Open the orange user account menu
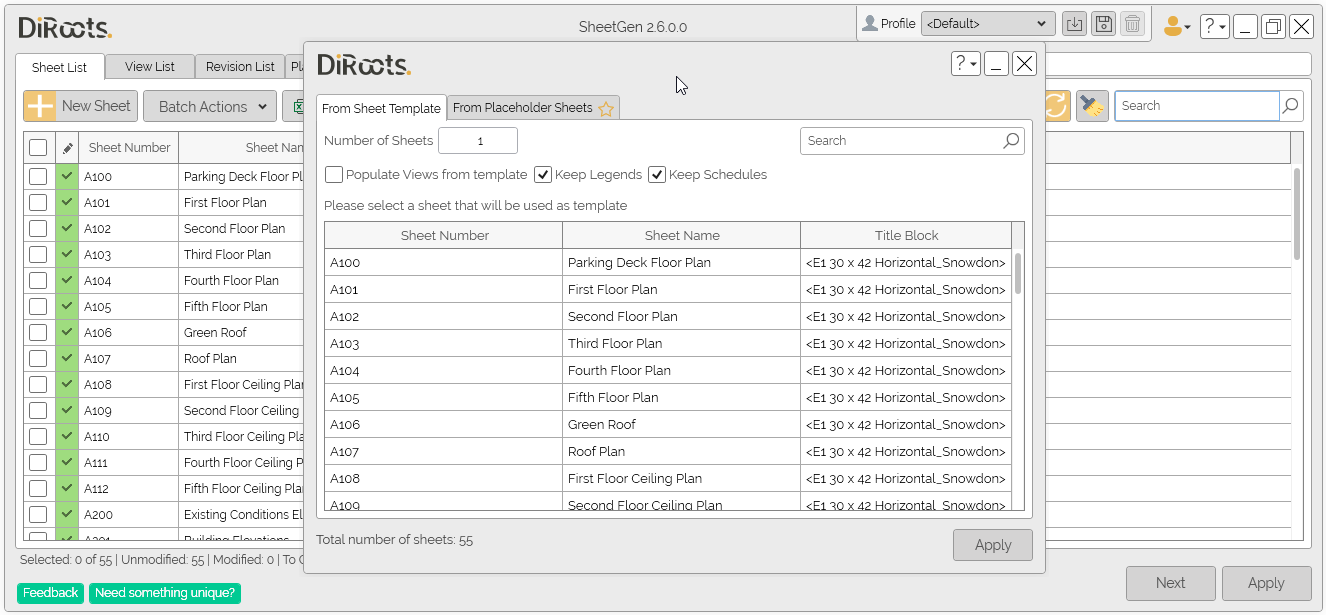1326x615 pixels. [x=1177, y=27]
